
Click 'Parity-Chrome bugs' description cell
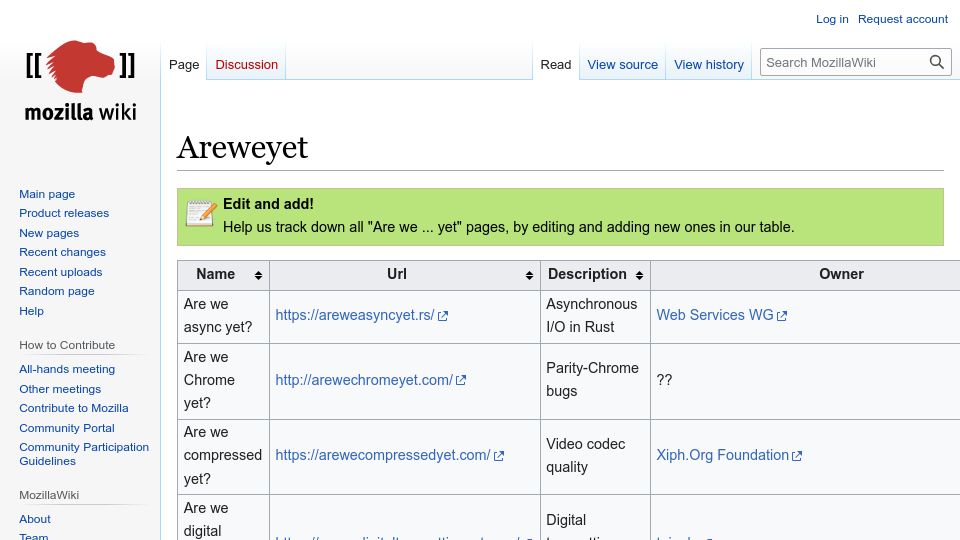pyautogui.click(x=595, y=380)
